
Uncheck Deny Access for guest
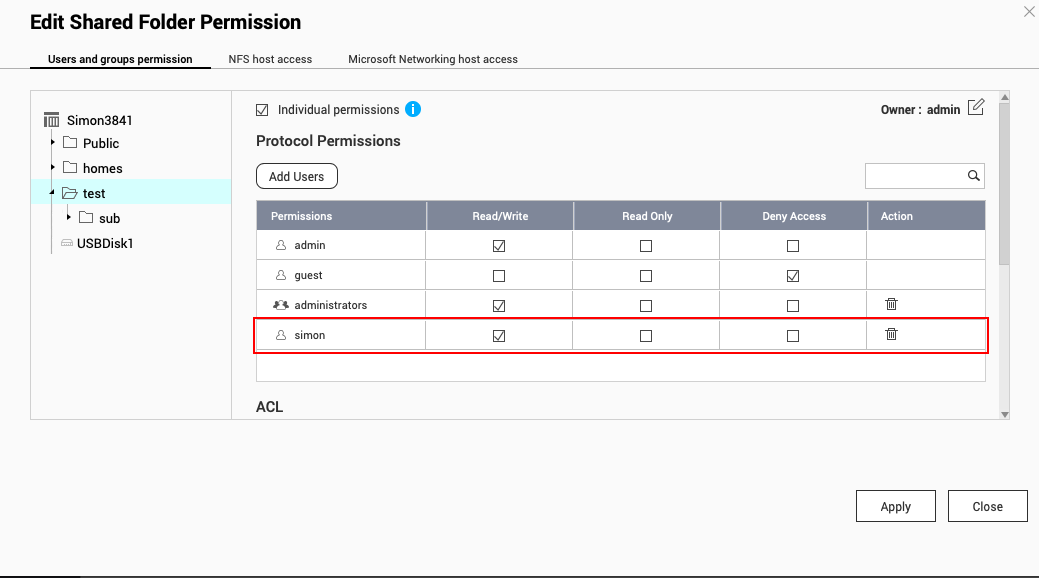793,276
